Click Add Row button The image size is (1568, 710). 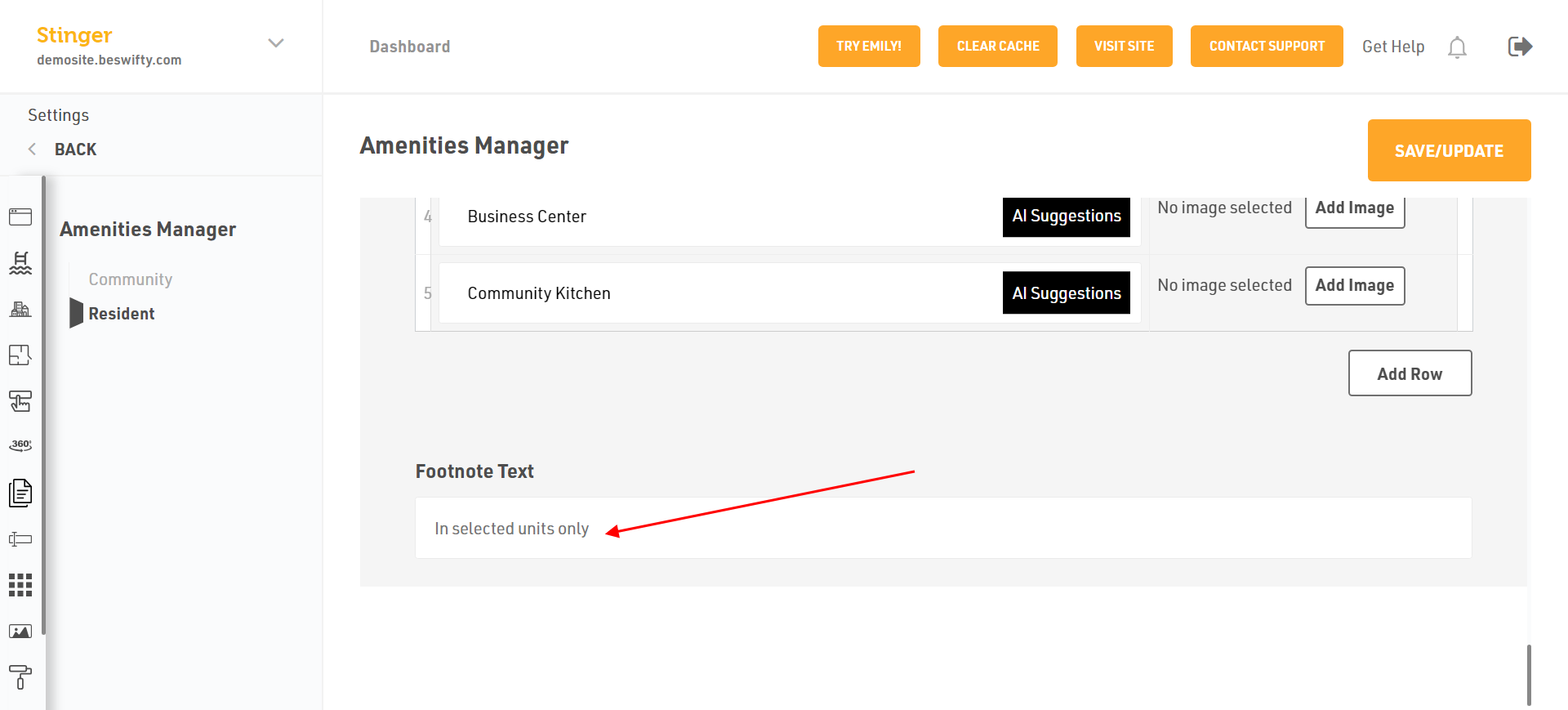(1410, 373)
